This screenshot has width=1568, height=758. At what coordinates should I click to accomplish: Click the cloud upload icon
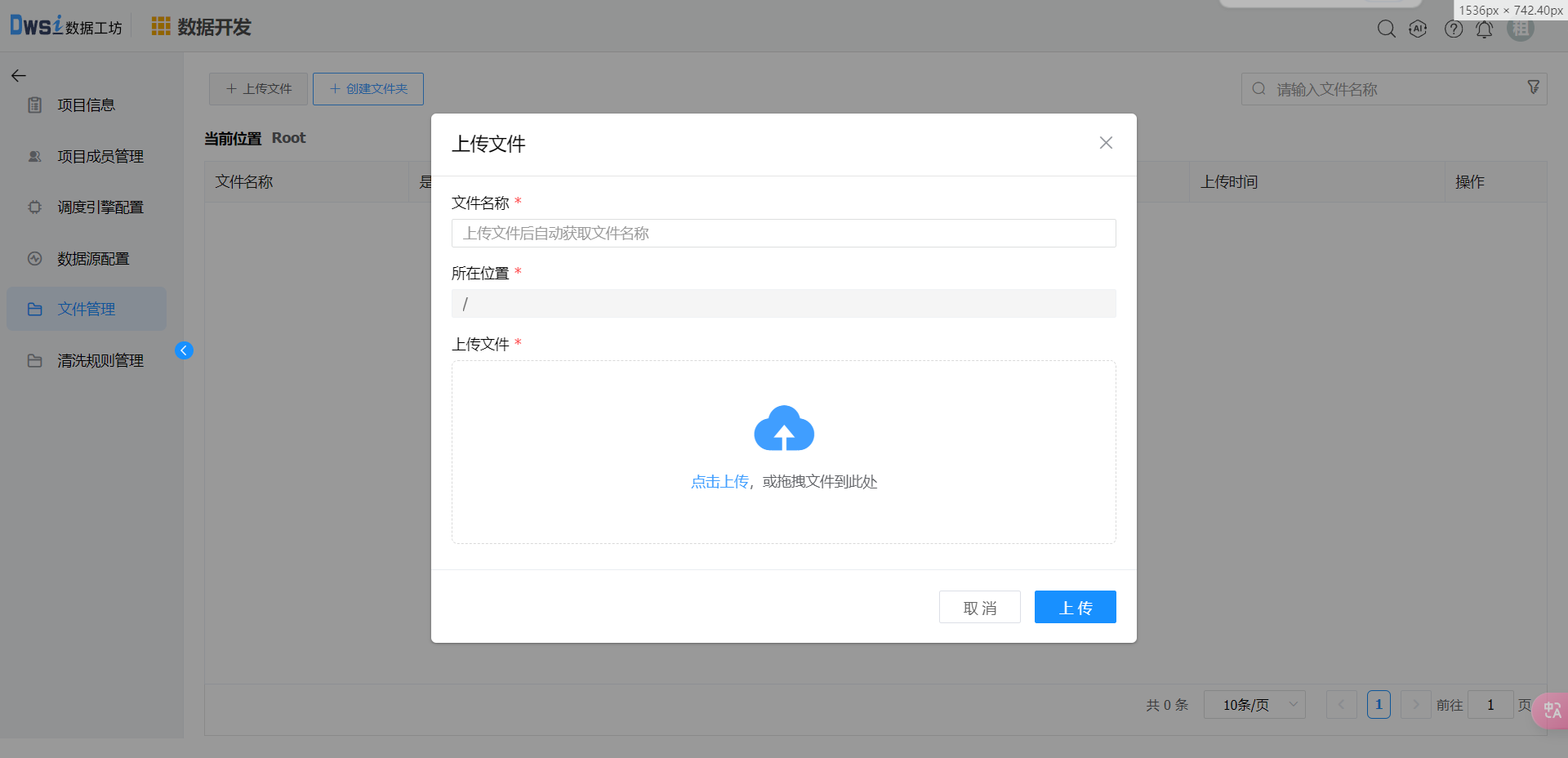point(784,429)
